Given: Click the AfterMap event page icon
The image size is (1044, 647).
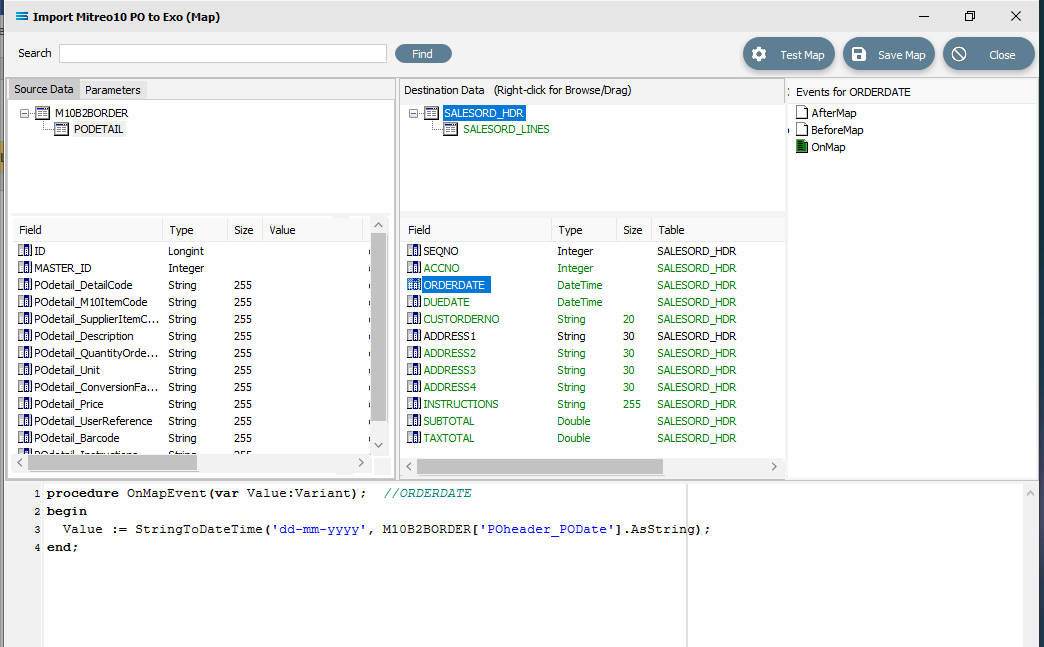Looking at the screenshot, I should (802, 112).
